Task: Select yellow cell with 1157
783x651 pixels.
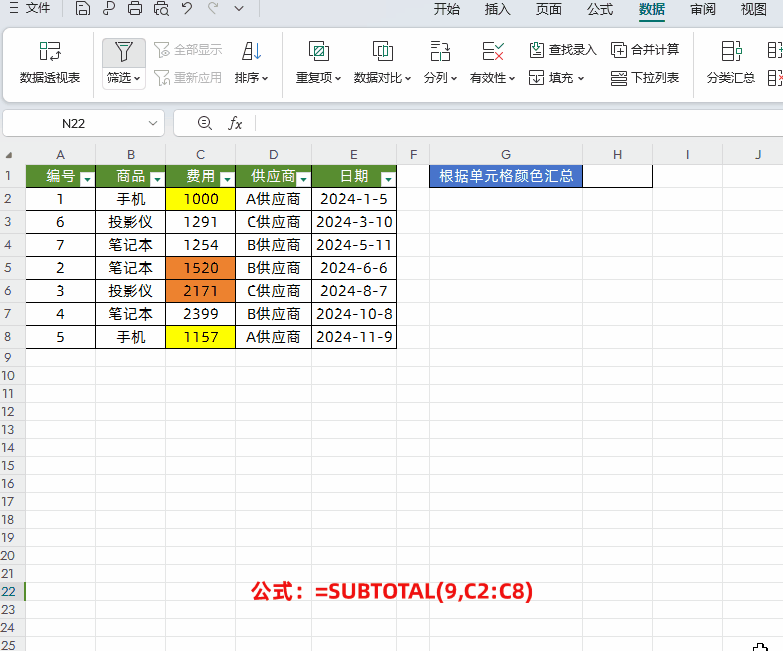Action: click(200, 337)
